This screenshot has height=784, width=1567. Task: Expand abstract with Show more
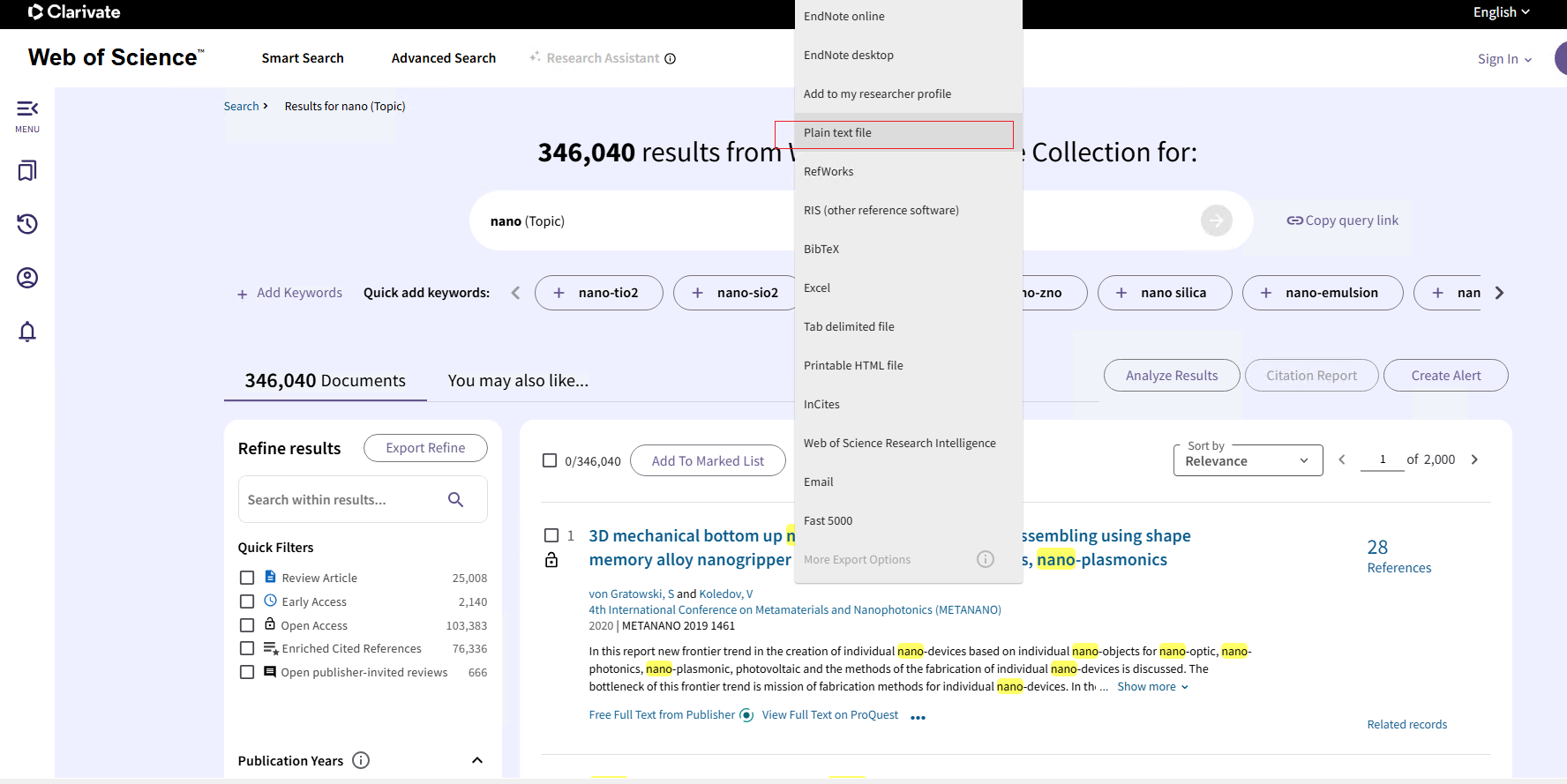pyautogui.click(x=1152, y=687)
